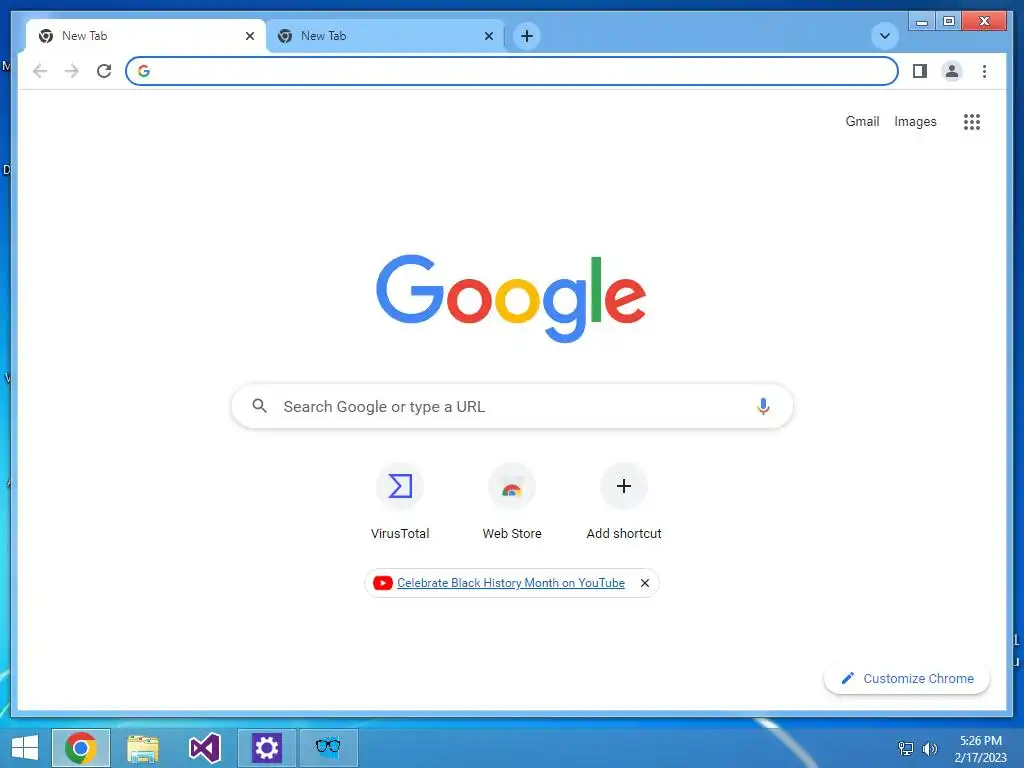
Task: Open the profile avatar menu
Action: [x=952, y=71]
